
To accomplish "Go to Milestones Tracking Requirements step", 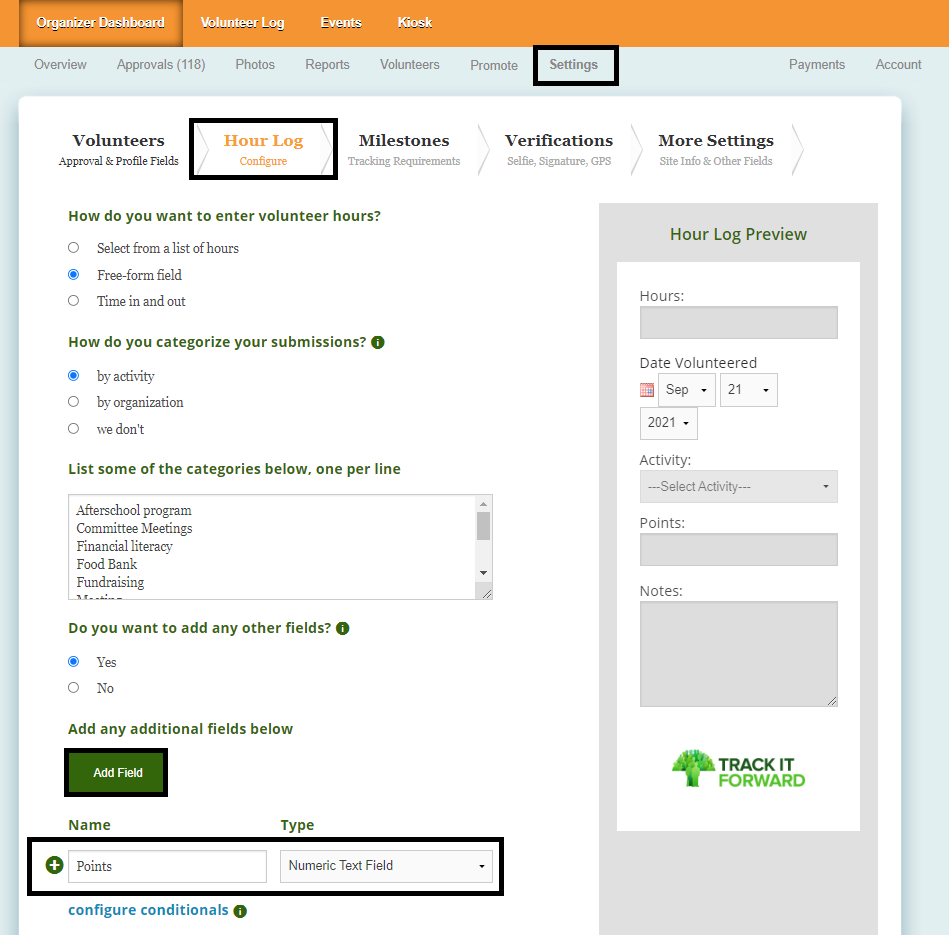I will [x=404, y=149].
